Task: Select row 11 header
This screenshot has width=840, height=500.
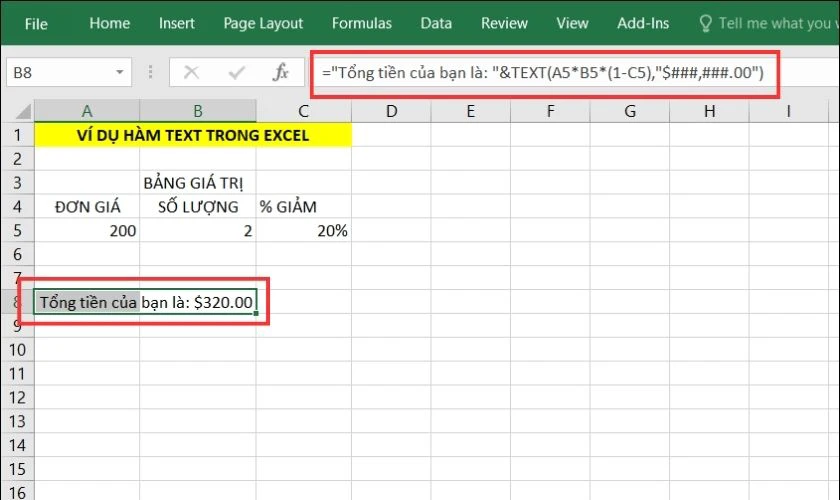Action: [18, 374]
